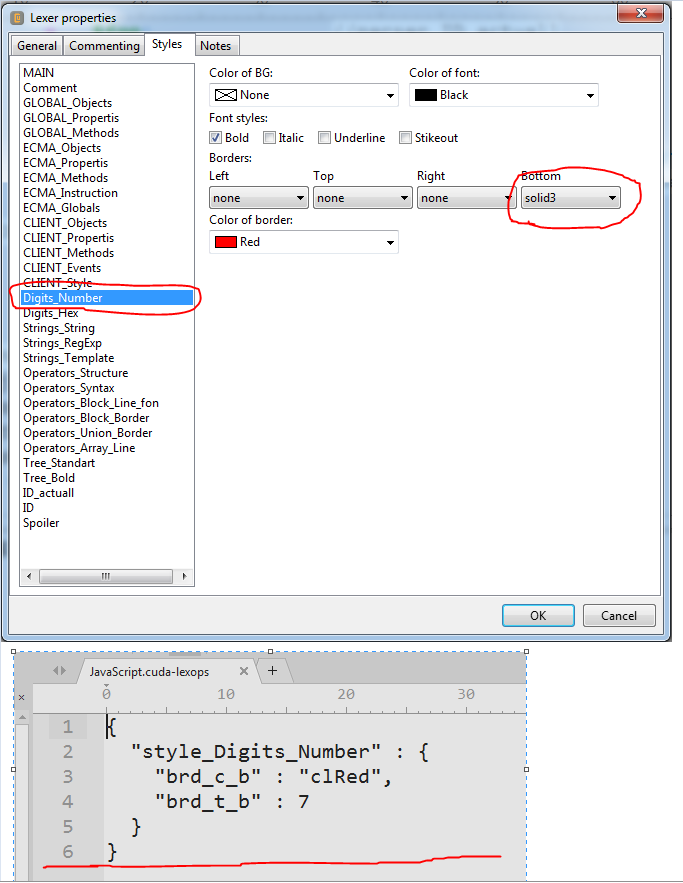This screenshot has width=683, height=883.
Task: Open the Left border type dropdown
Action: click(258, 198)
